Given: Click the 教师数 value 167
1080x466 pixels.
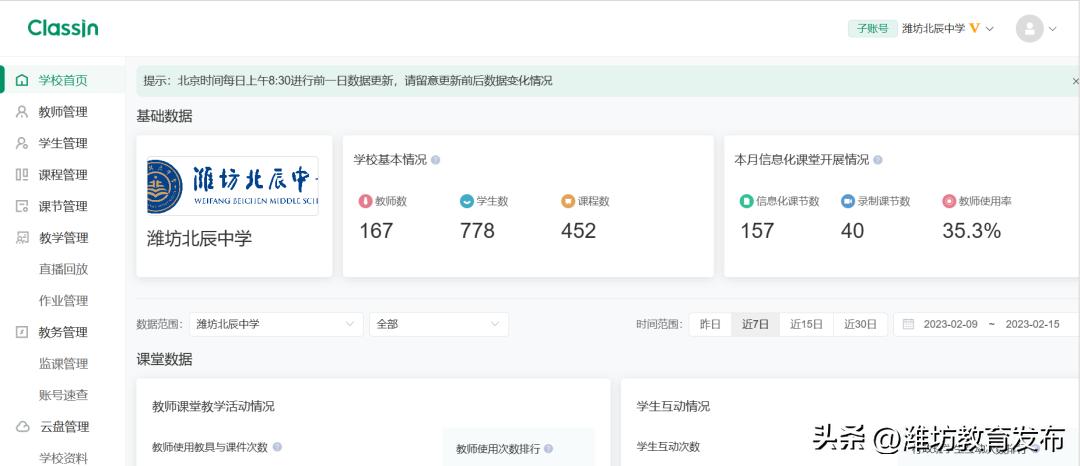Looking at the screenshot, I should (x=375, y=231).
